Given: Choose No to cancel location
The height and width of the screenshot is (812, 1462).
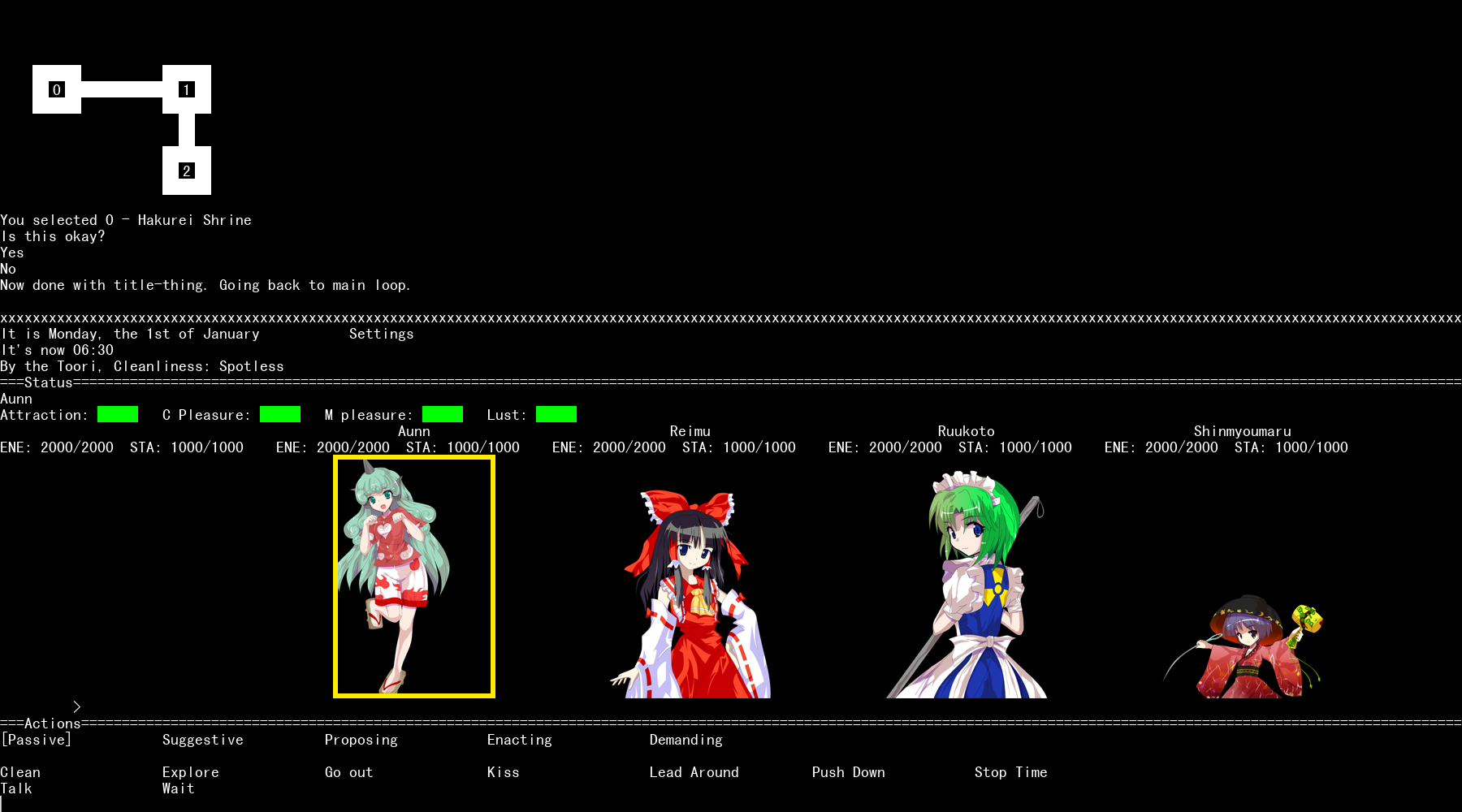Looking at the screenshot, I should [x=8, y=269].
